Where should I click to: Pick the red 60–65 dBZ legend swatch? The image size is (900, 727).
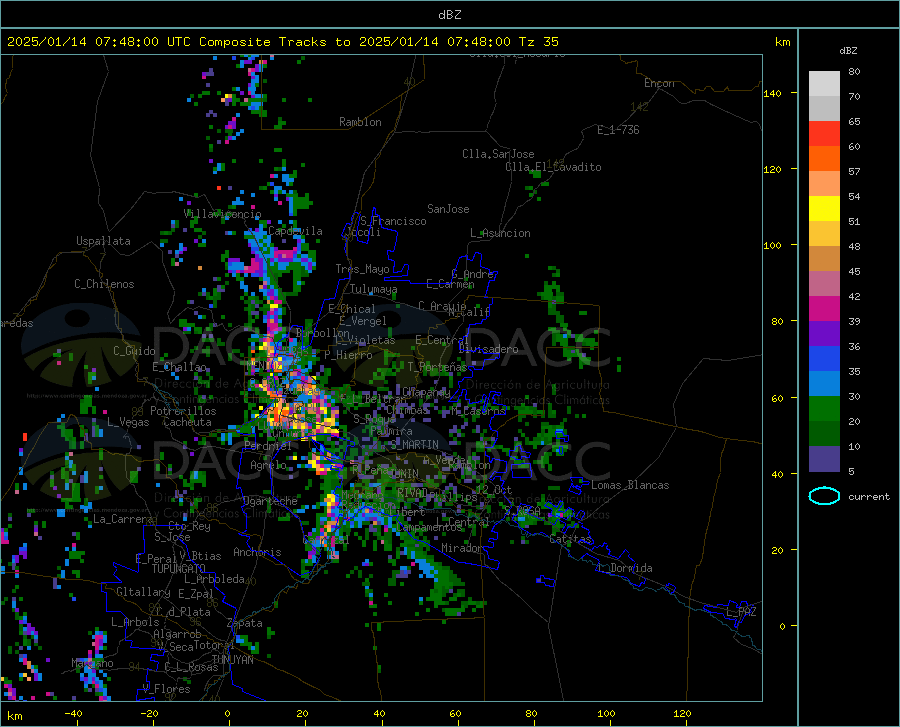click(x=824, y=134)
